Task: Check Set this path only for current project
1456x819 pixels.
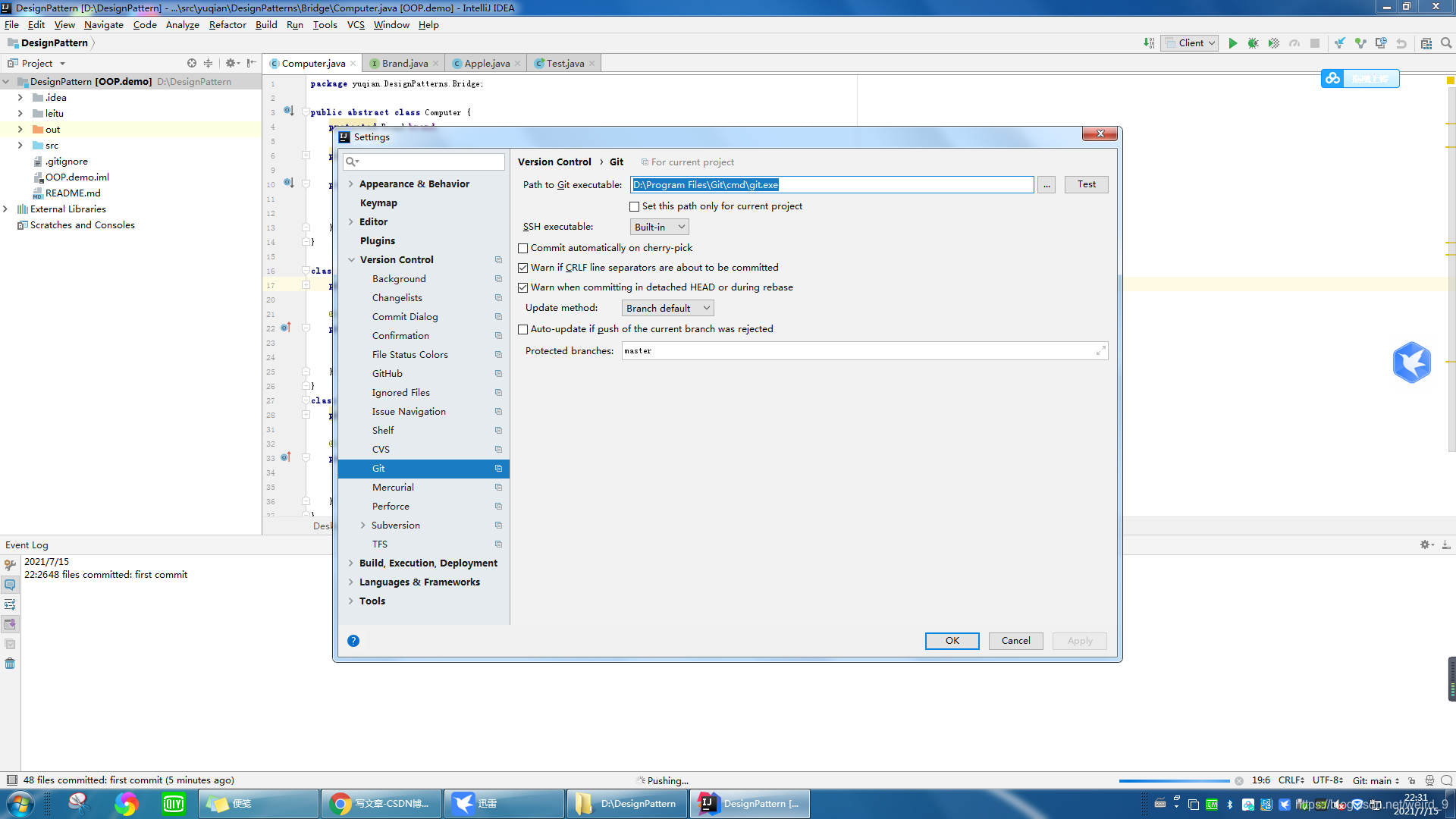Action: [635, 206]
